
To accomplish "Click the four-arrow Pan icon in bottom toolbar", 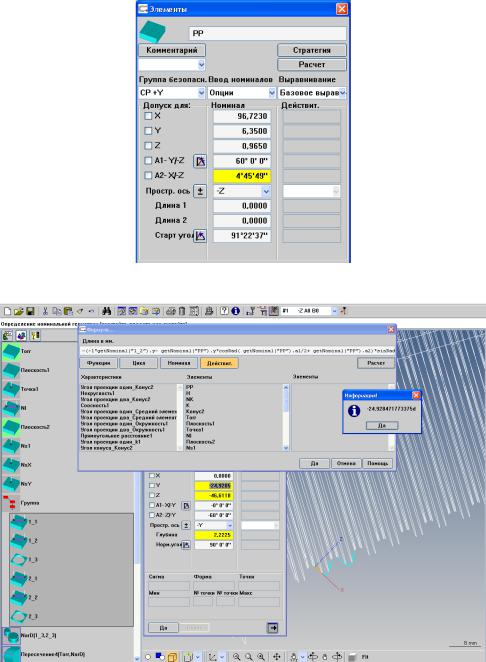I will [x=277, y=657].
